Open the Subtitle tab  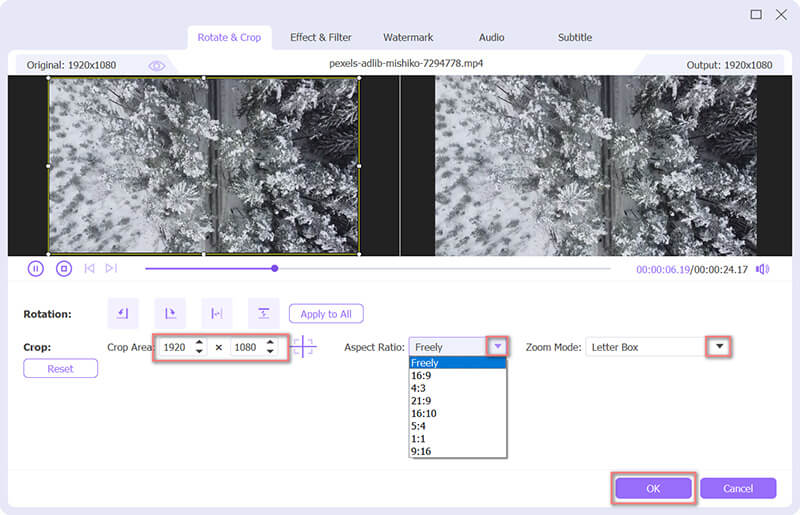(x=575, y=37)
